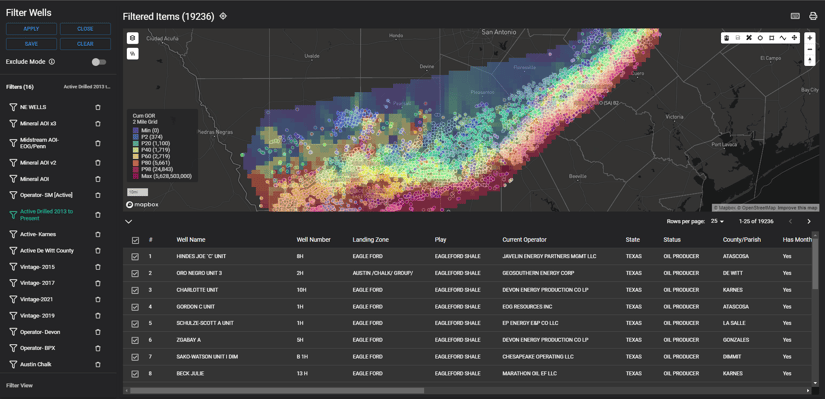The height and width of the screenshot is (399, 825).
Task: Uncheck the BECK JULIE row checkbox
Action: 135,374
